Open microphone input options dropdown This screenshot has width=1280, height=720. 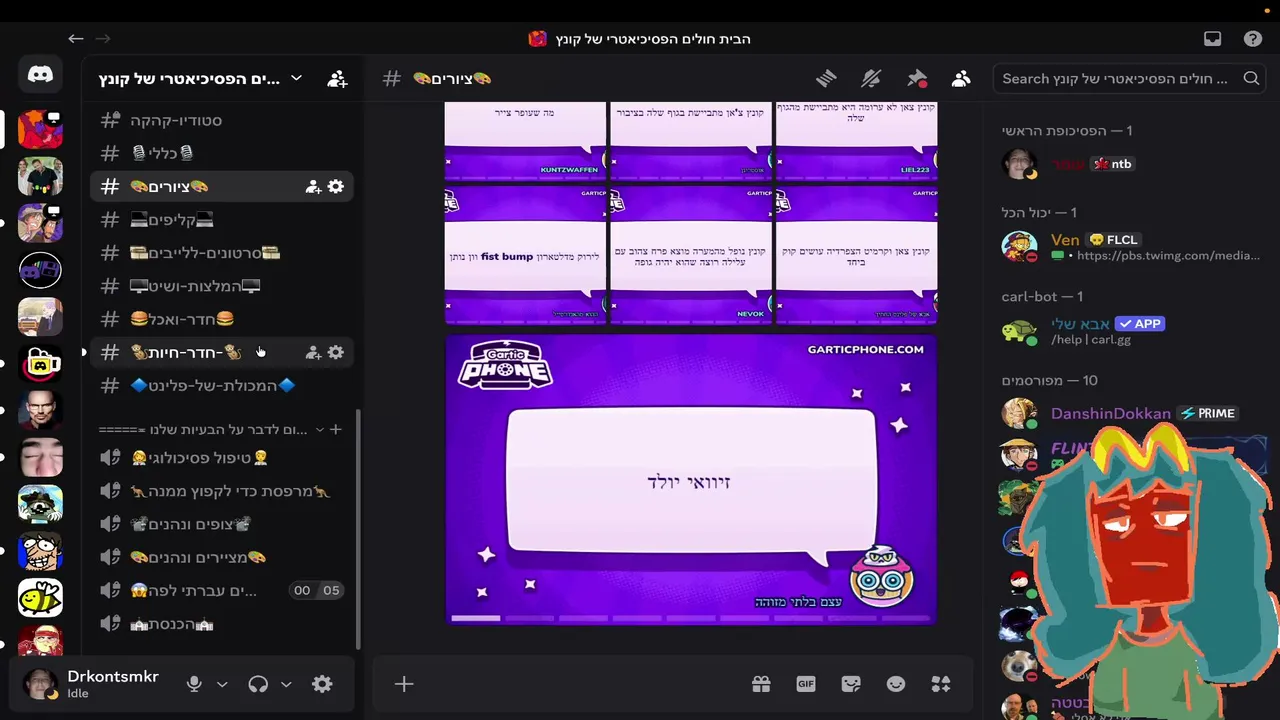click(x=222, y=684)
